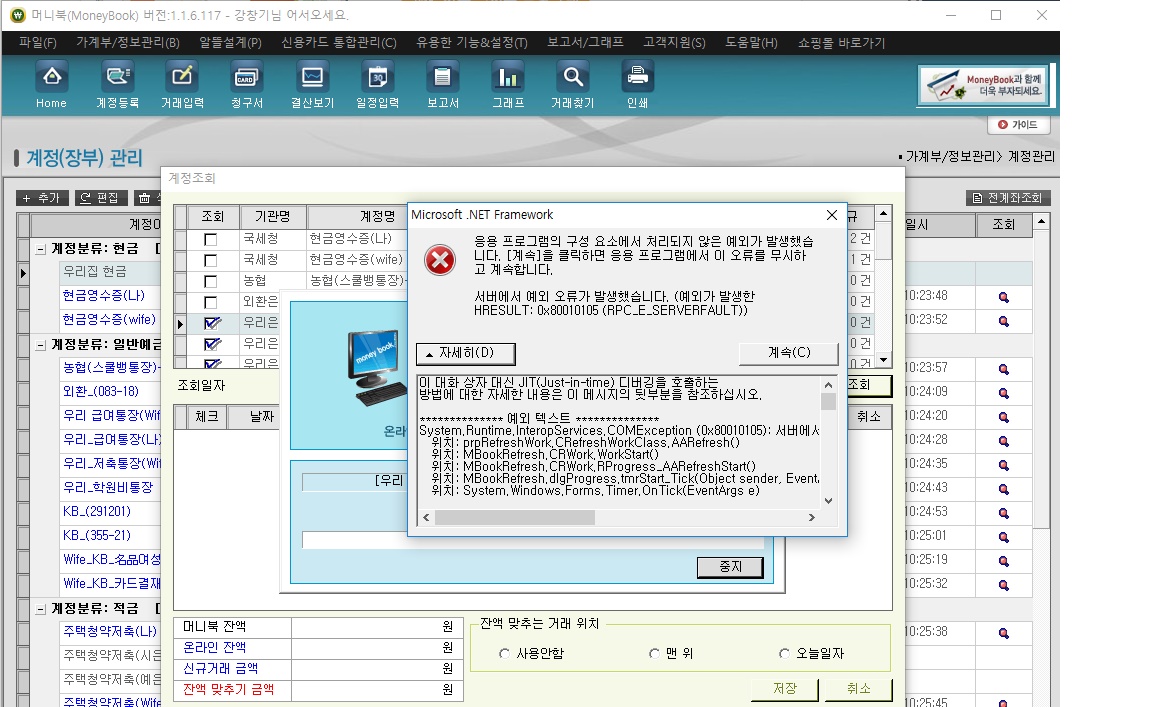The width and height of the screenshot is (1152, 707).
Task: Click the 계속(C) continue button
Action: coord(788,354)
